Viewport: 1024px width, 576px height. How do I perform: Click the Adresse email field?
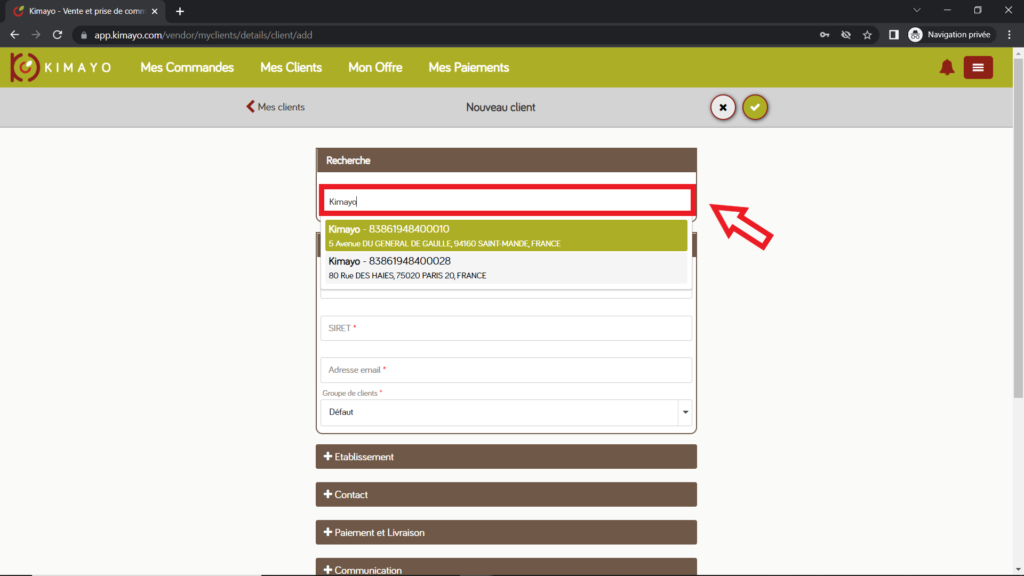pyautogui.click(x=506, y=370)
